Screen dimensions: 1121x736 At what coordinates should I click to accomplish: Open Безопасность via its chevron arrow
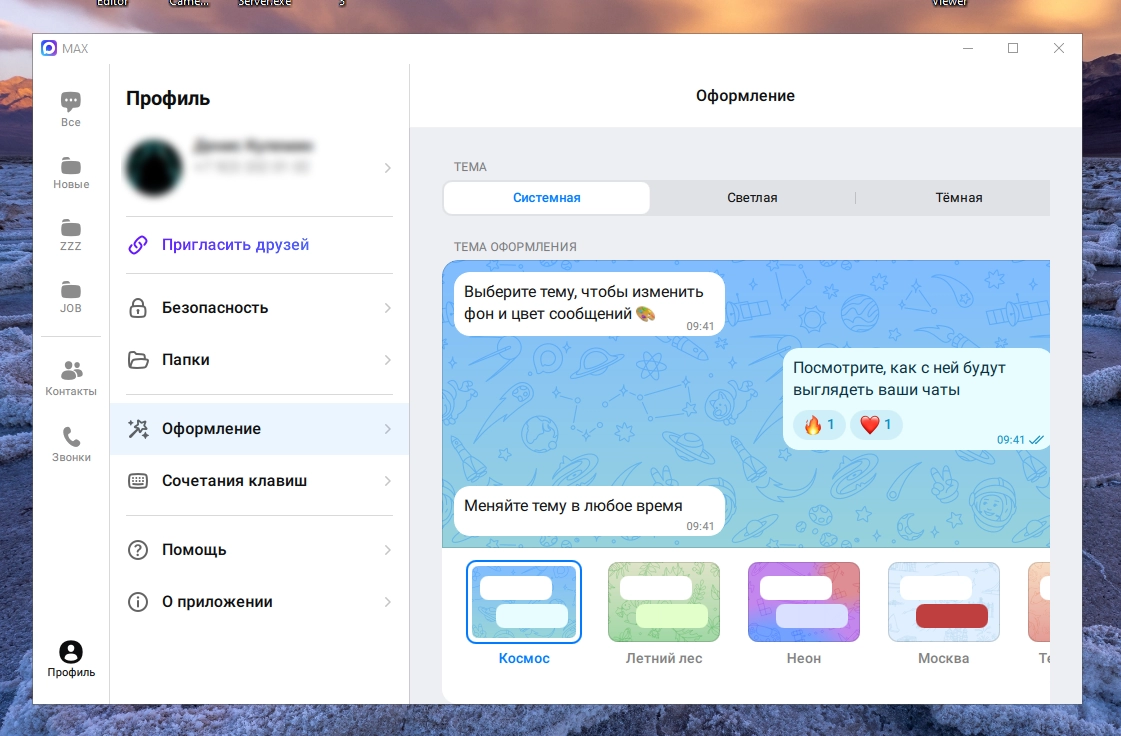[387, 308]
